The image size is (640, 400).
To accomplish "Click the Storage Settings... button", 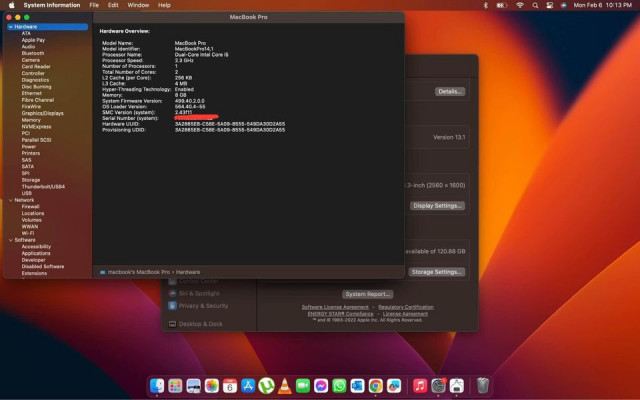I will click(x=437, y=272).
